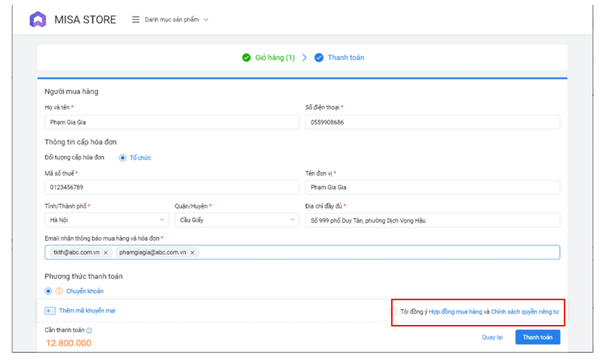Viewport: 602px width, 361px height.
Task: Expand the Danh mục sản phẩm dropdown
Action: tap(206, 20)
